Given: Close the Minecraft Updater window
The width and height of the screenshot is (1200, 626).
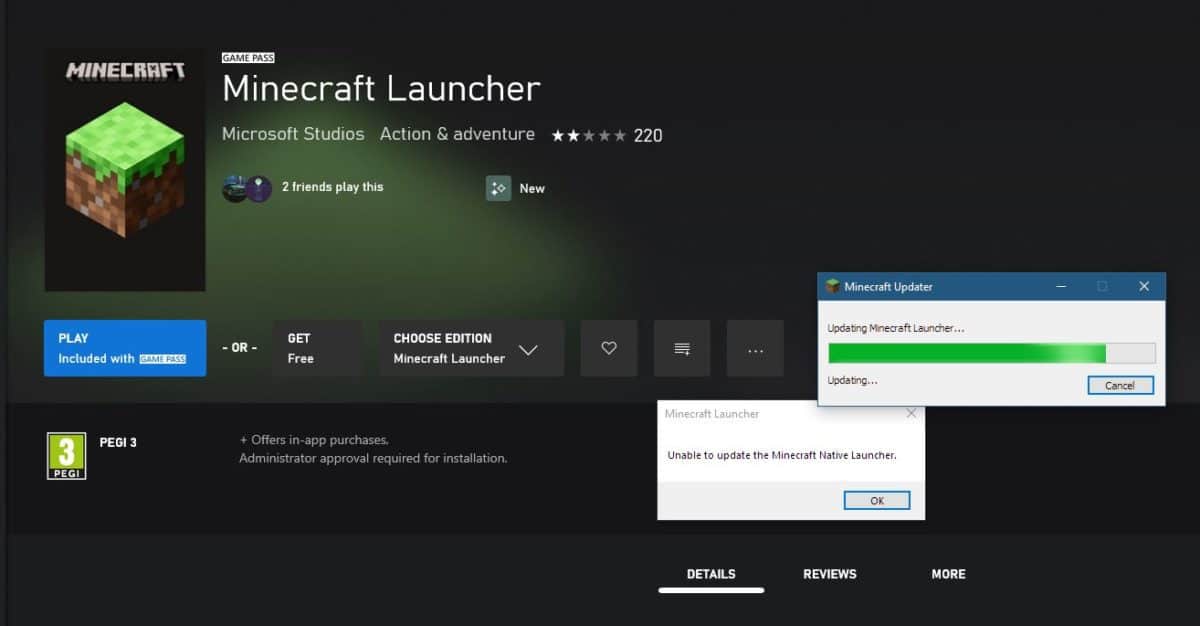Looking at the screenshot, I should (x=1144, y=286).
